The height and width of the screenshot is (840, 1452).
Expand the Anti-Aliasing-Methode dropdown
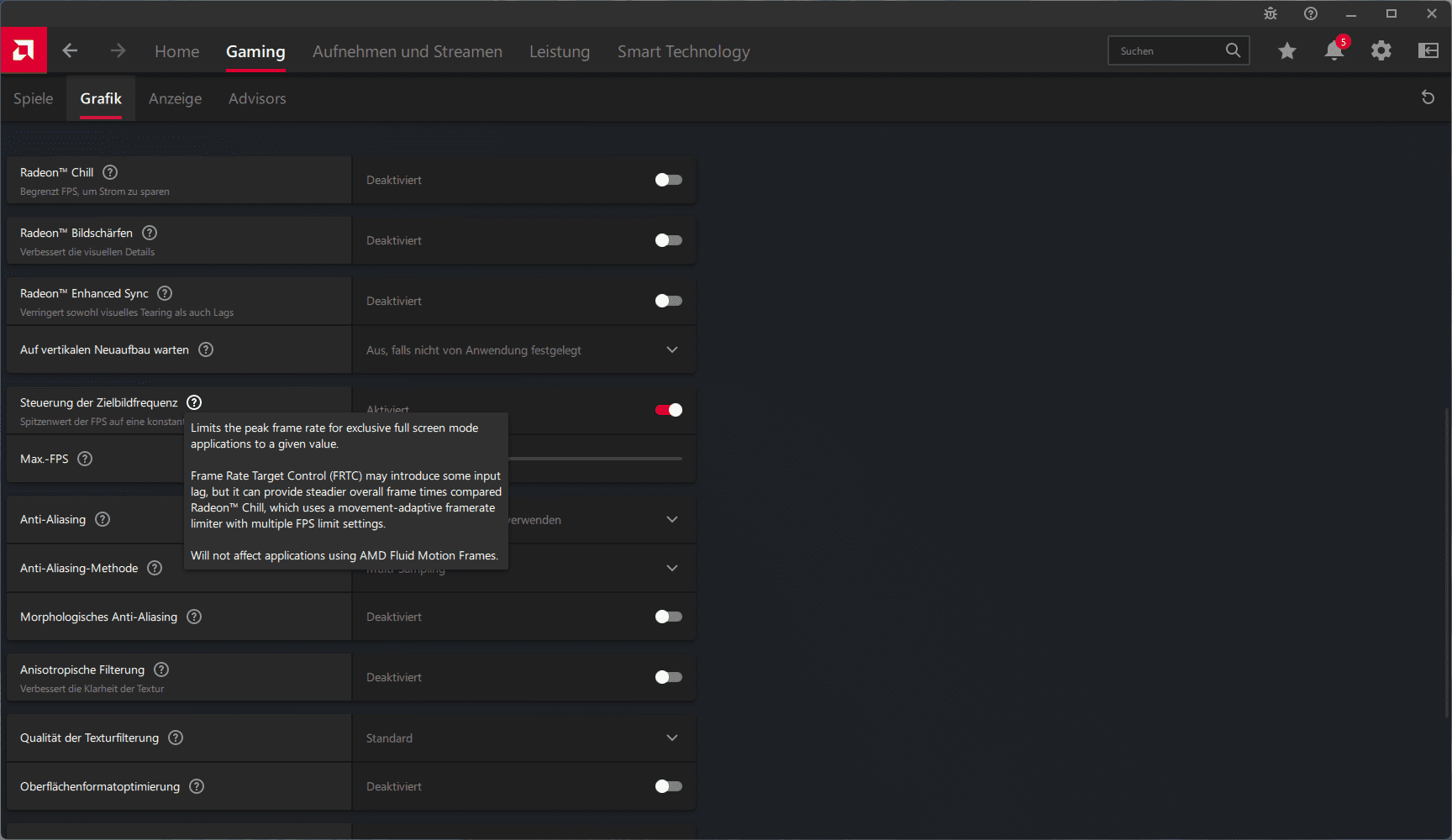pyautogui.click(x=671, y=568)
